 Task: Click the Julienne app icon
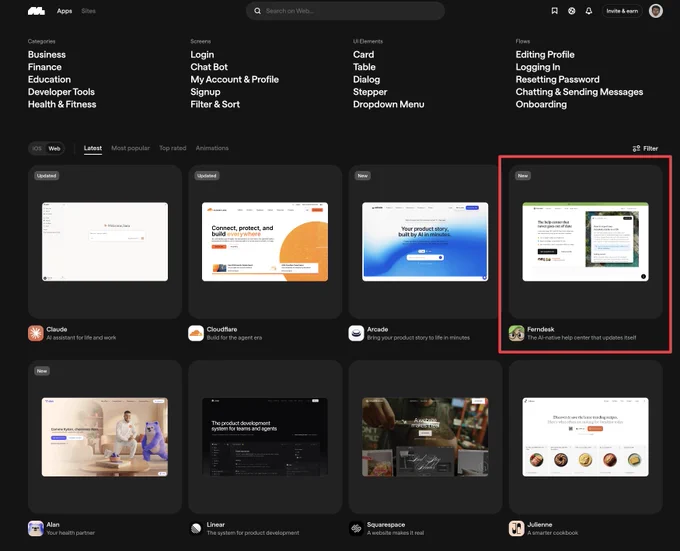tap(517, 528)
